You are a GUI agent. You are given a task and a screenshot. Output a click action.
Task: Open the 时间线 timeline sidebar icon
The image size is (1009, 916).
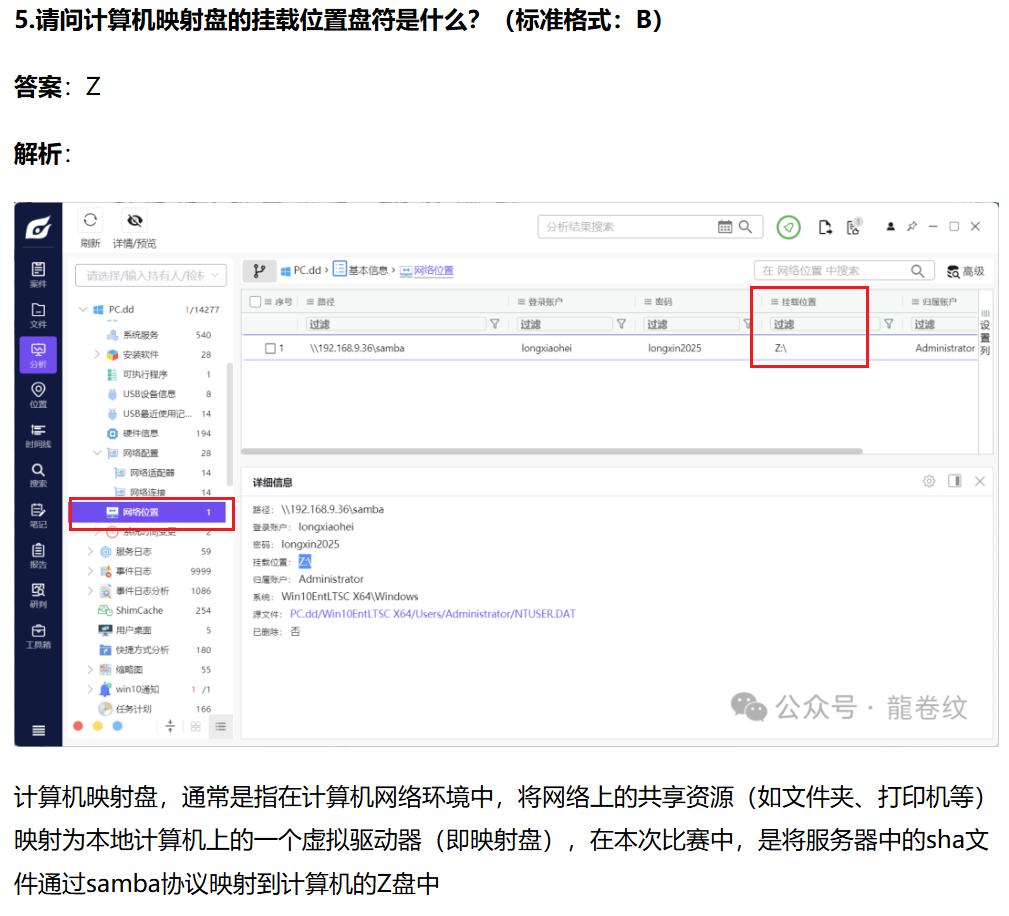(x=38, y=434)
